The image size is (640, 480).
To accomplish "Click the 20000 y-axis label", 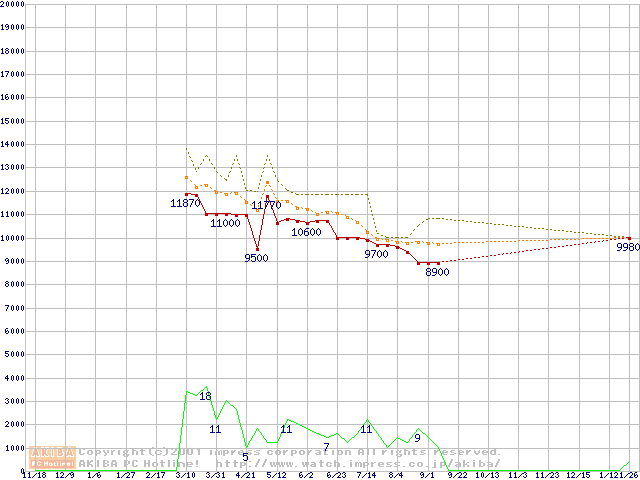I will (11, 3).
